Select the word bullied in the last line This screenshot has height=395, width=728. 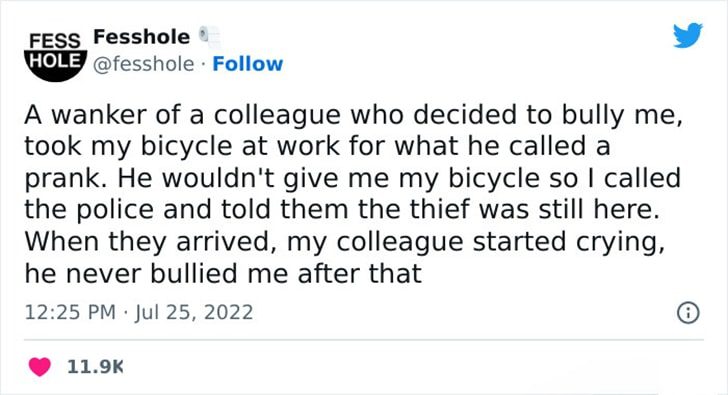(195, 273)
